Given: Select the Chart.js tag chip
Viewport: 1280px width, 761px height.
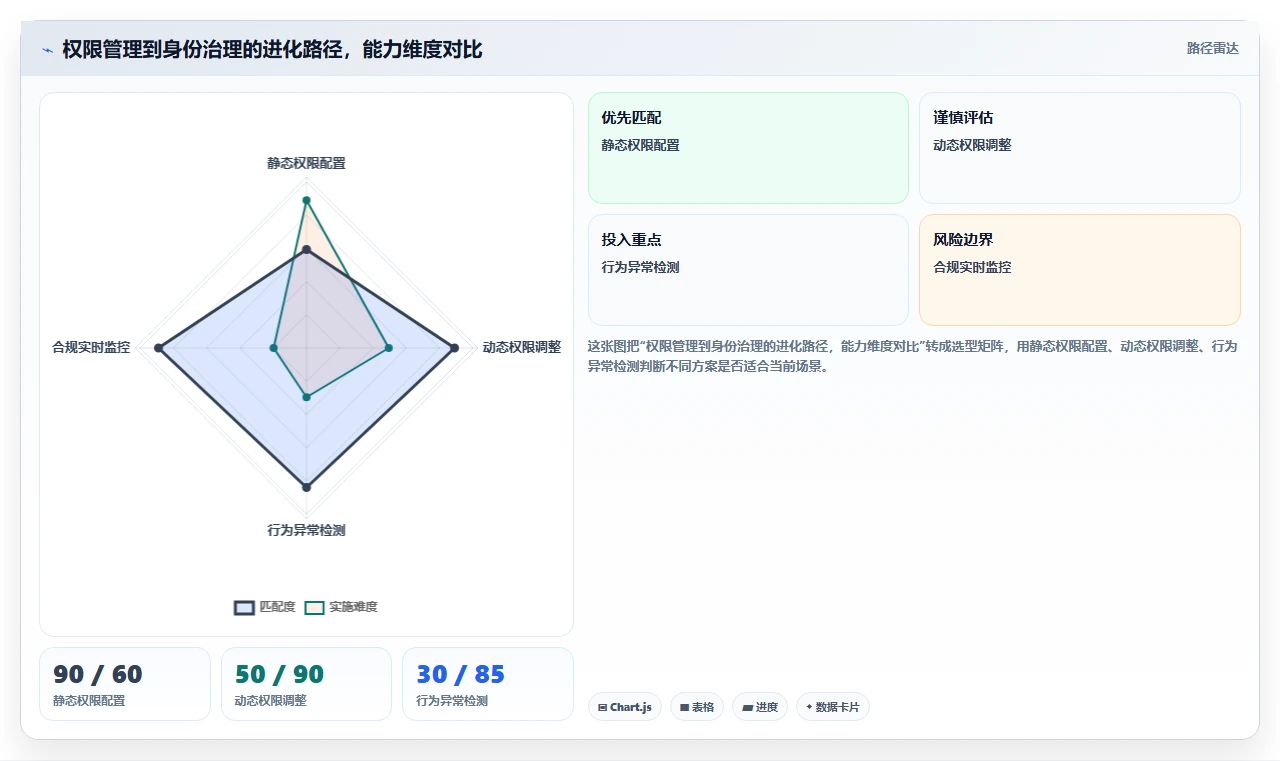Looking at the screenshot, I should pyautogui.click(x=625, y=707).
